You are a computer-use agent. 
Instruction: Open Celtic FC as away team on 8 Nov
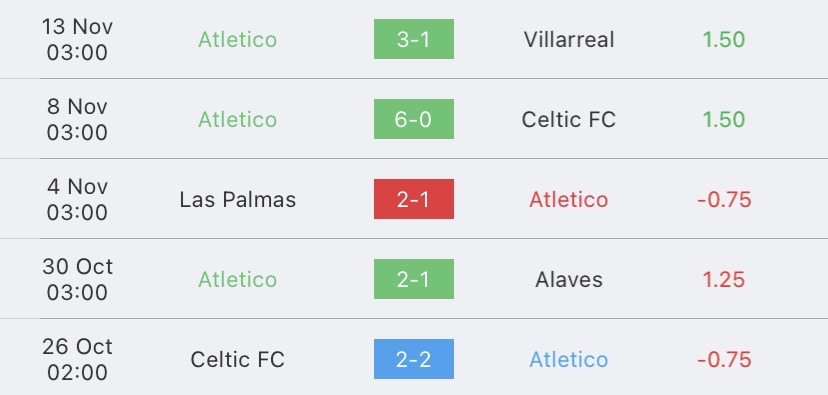(x=569, y=119)
